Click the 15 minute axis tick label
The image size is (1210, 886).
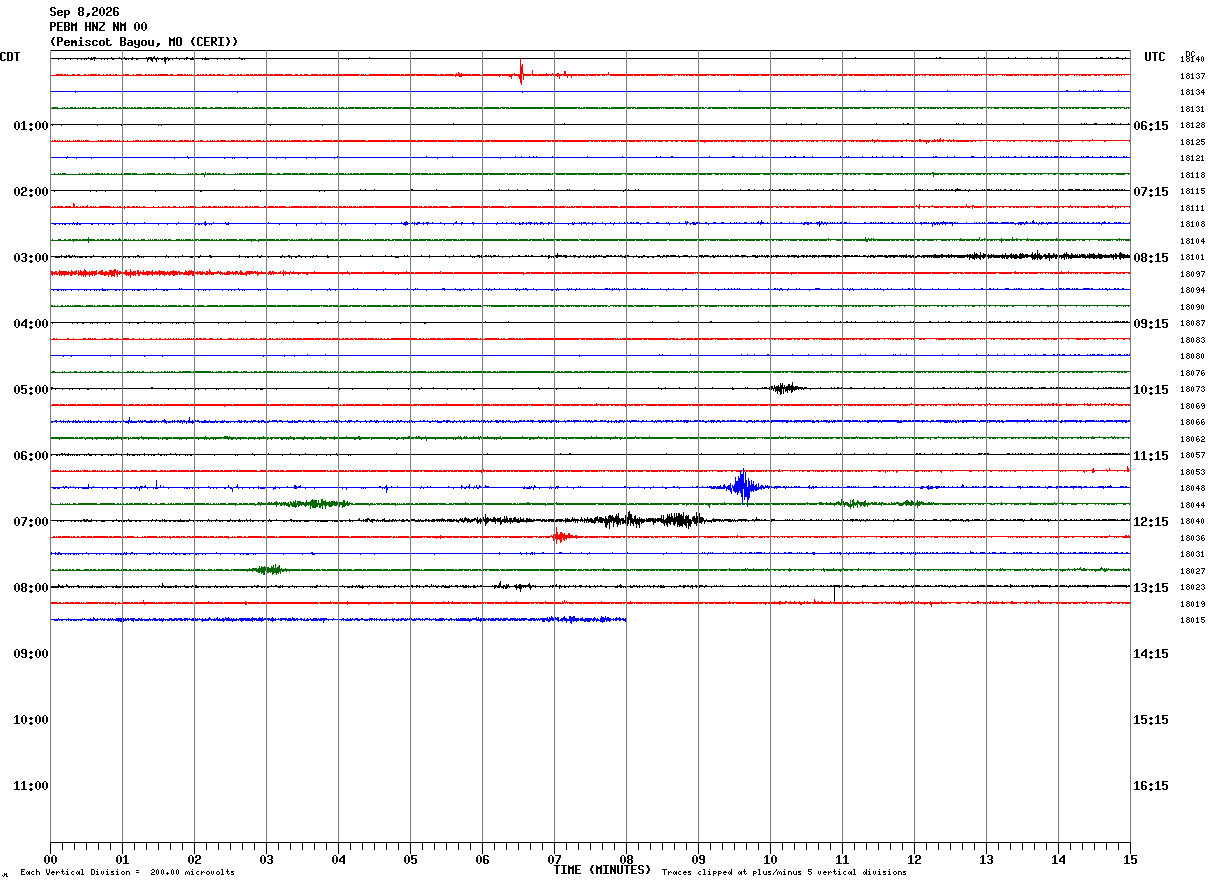[1130, 859]
